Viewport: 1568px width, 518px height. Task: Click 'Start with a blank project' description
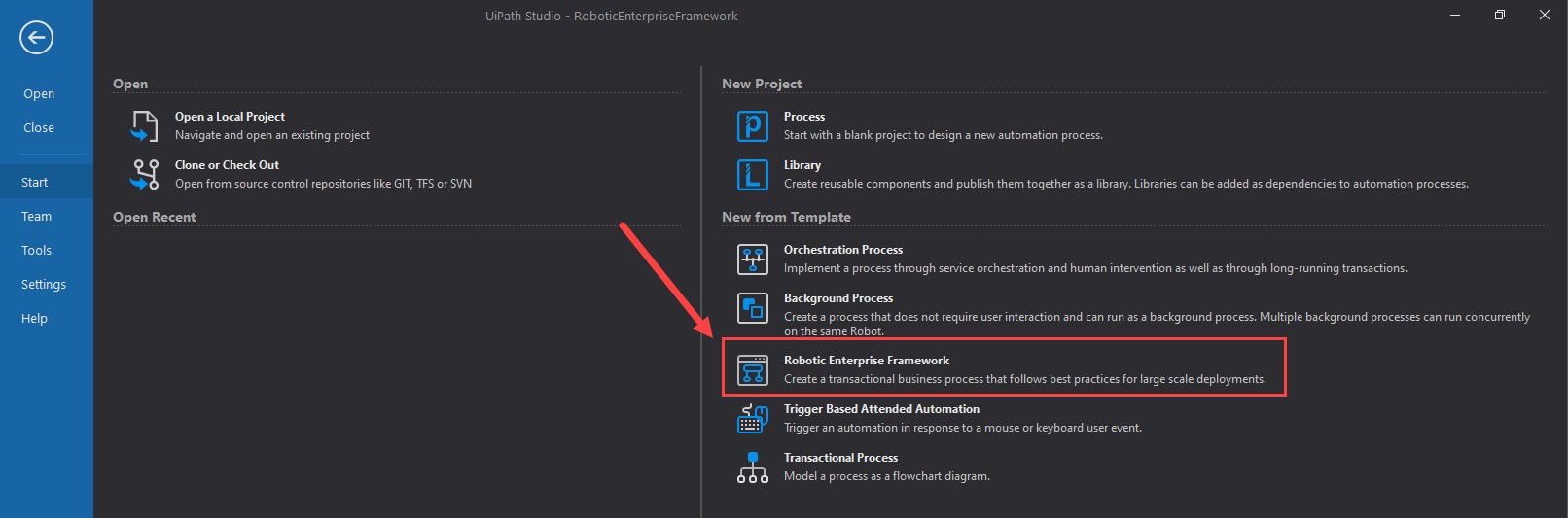pos(944,135)
